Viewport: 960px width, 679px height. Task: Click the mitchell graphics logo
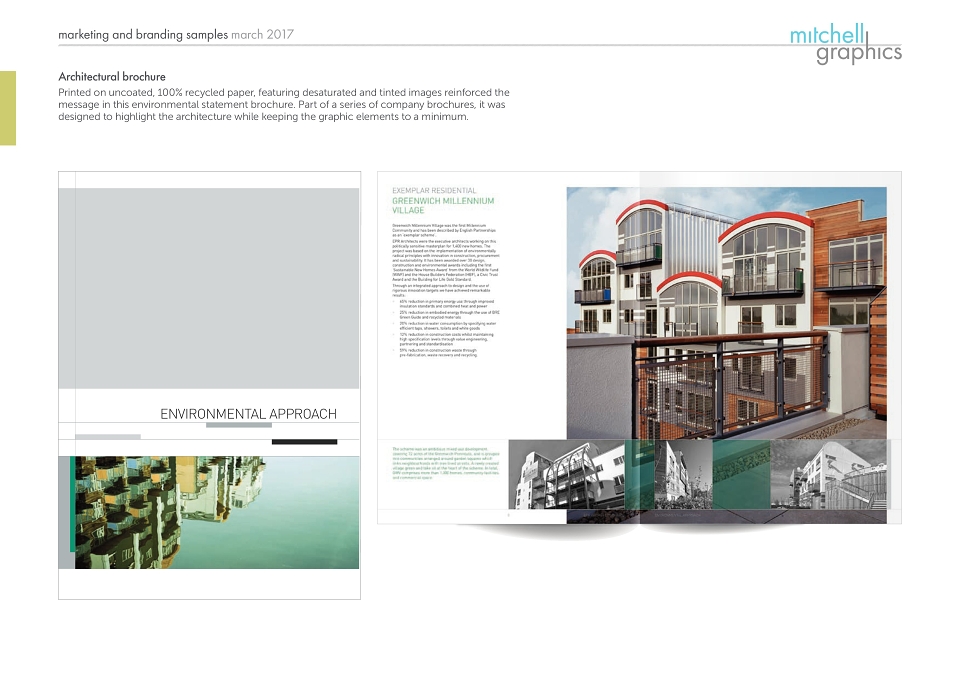[846, 43]
